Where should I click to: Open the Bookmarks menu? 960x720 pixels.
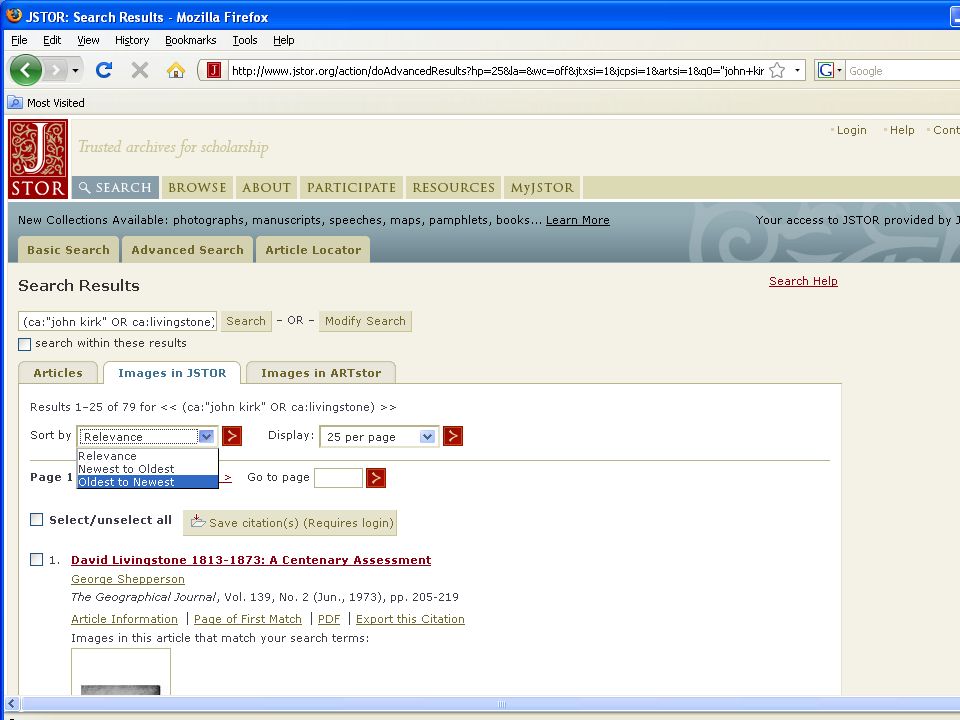pyautogui.click(x=190, y=40)
